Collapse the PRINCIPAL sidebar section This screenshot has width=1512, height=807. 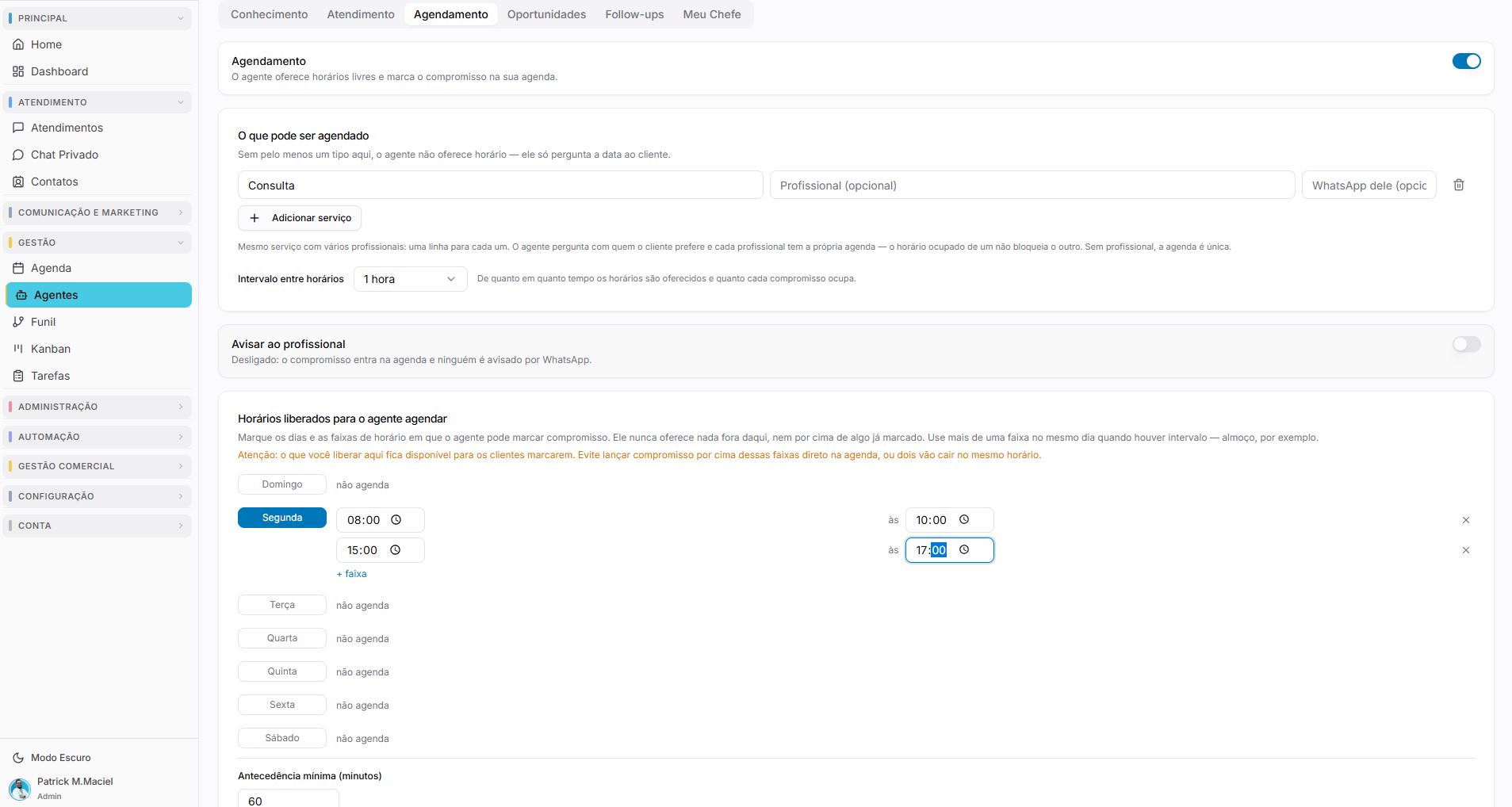pos(98,18)
